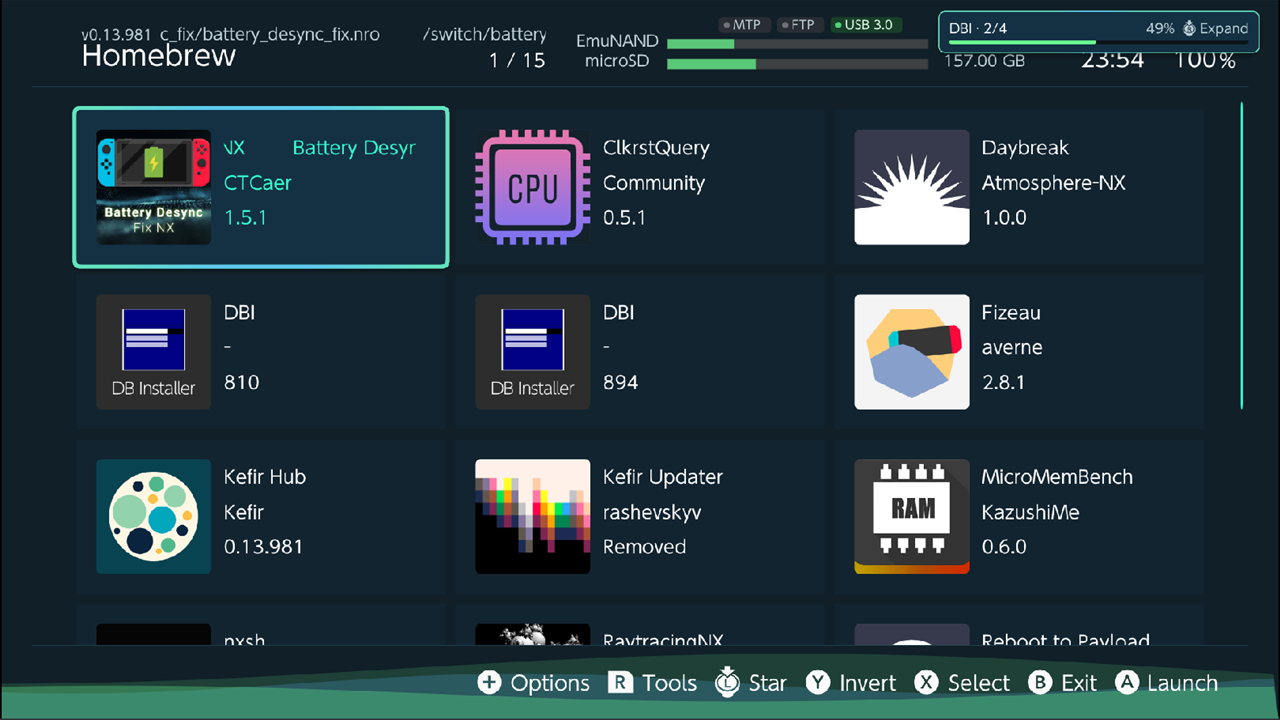Click the Atmosphere-NX author name
Image resolution: width=1280 pixels, height=720 pixels.
point(1054,183)
